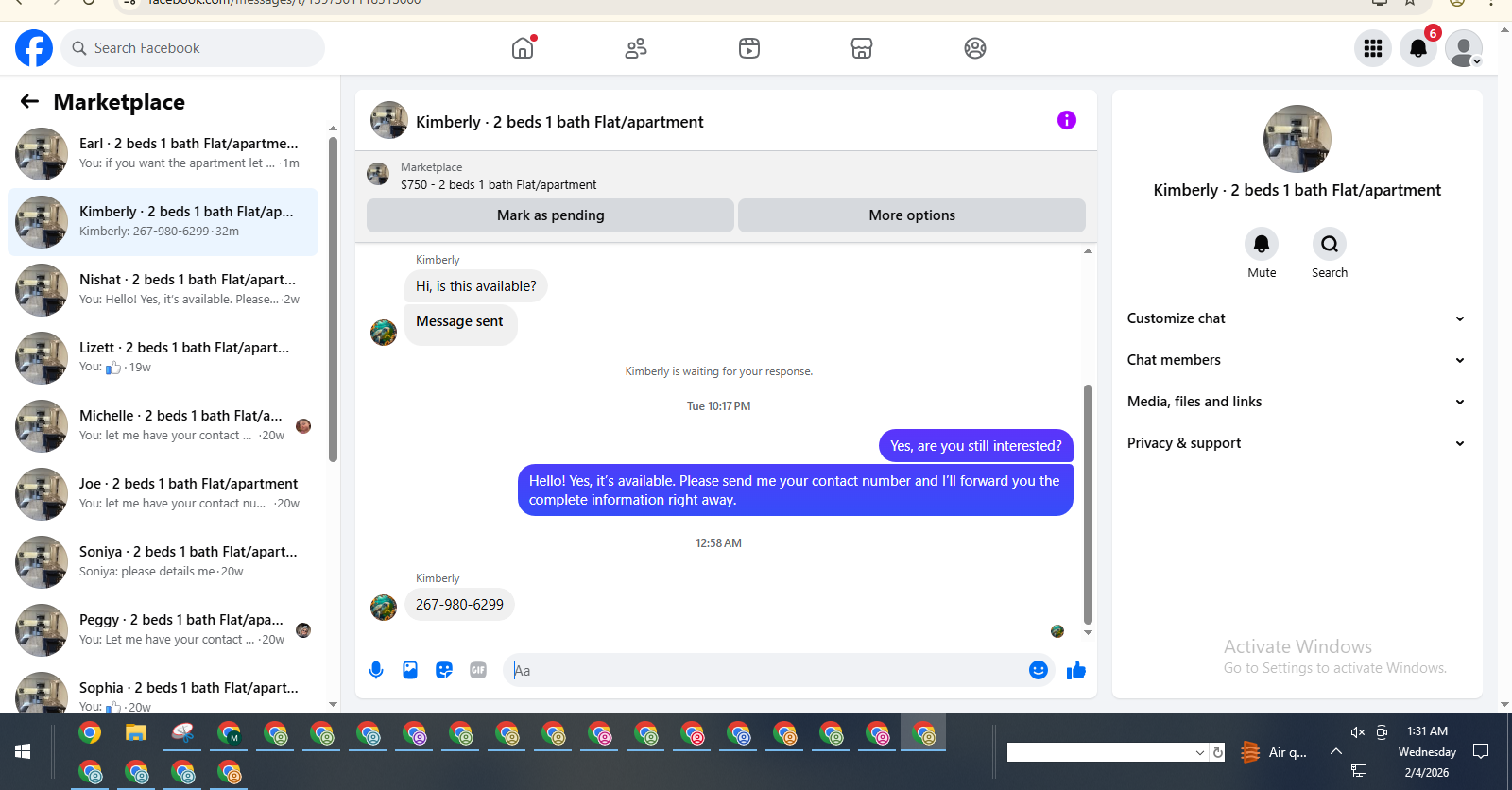The image size is (1512, 790).
Task: Show hidden tray icons chevron
Action: 1336,752
